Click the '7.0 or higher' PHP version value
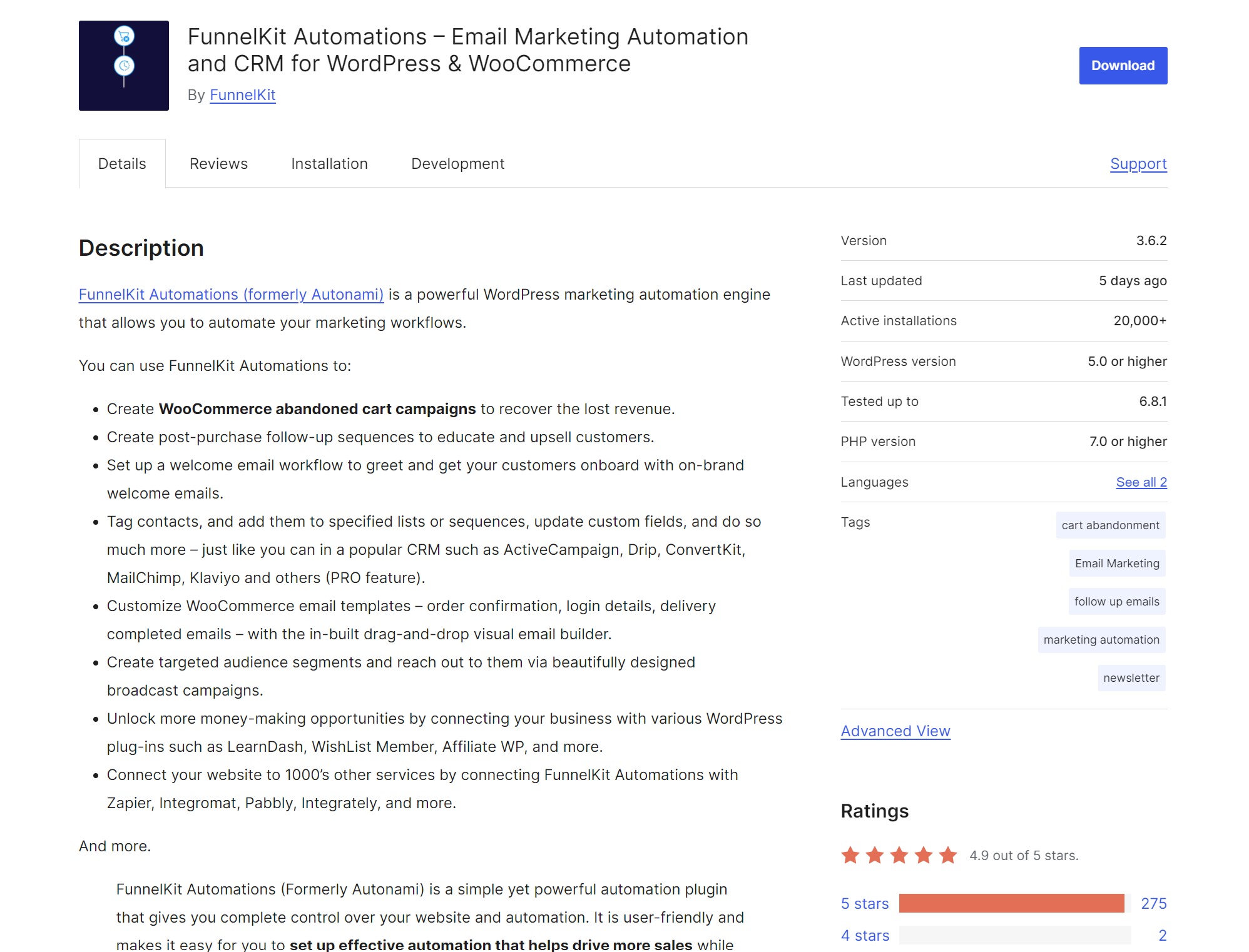1249x952 pixels. 1128,442
